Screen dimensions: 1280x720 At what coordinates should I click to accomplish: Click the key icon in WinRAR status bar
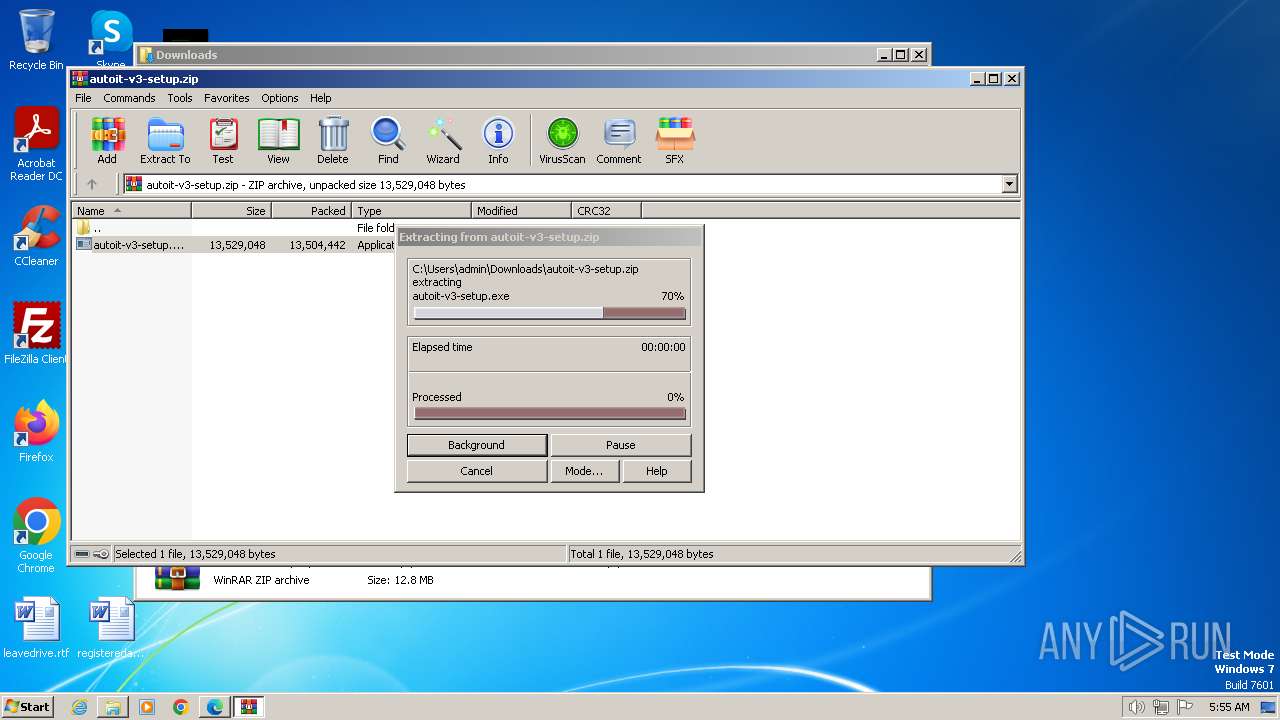[x=101, y=554]
